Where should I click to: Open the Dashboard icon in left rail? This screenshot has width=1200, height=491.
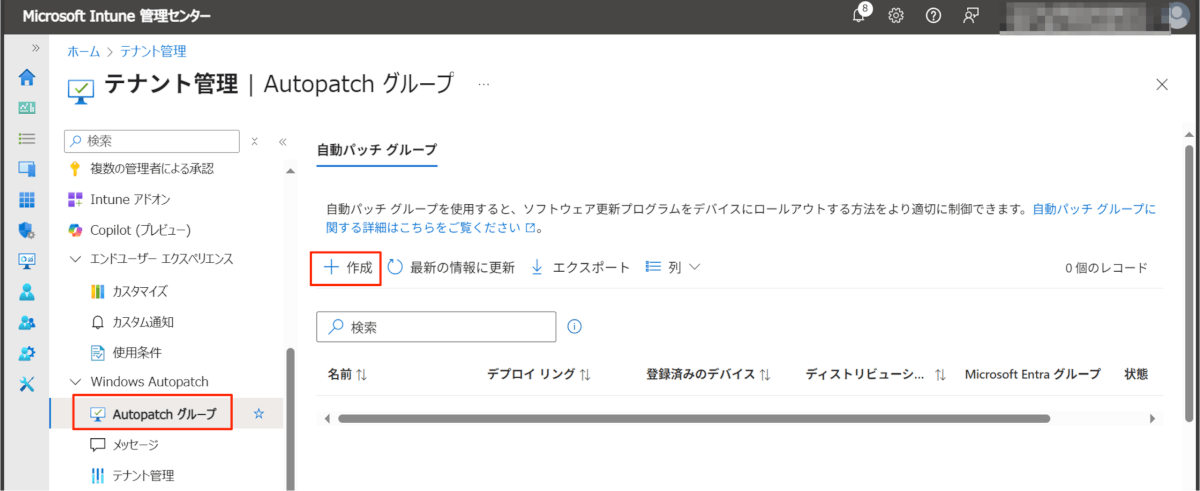pos(27,108)
